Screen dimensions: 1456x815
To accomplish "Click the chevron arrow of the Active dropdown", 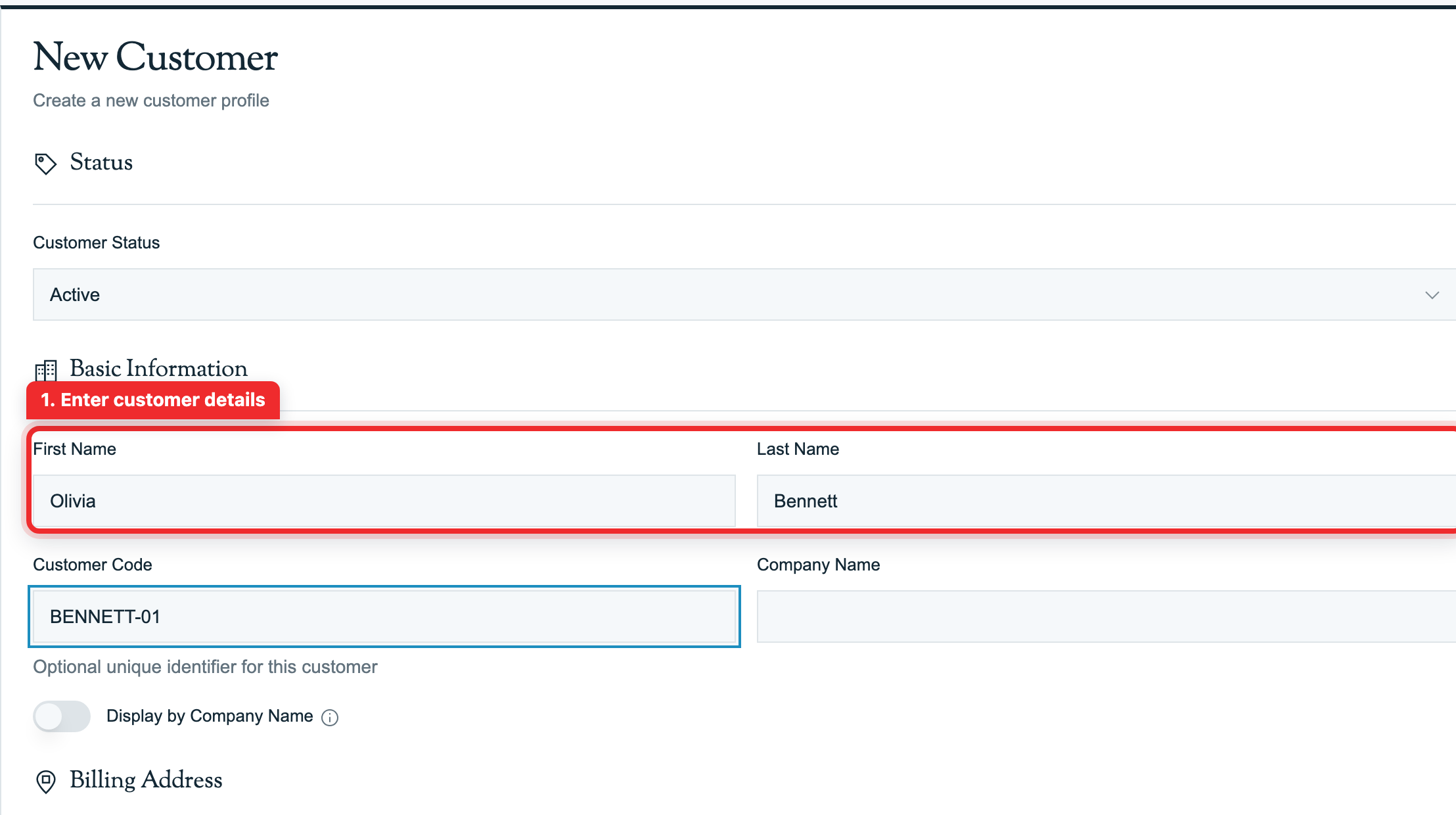I will click(1432, 295).
